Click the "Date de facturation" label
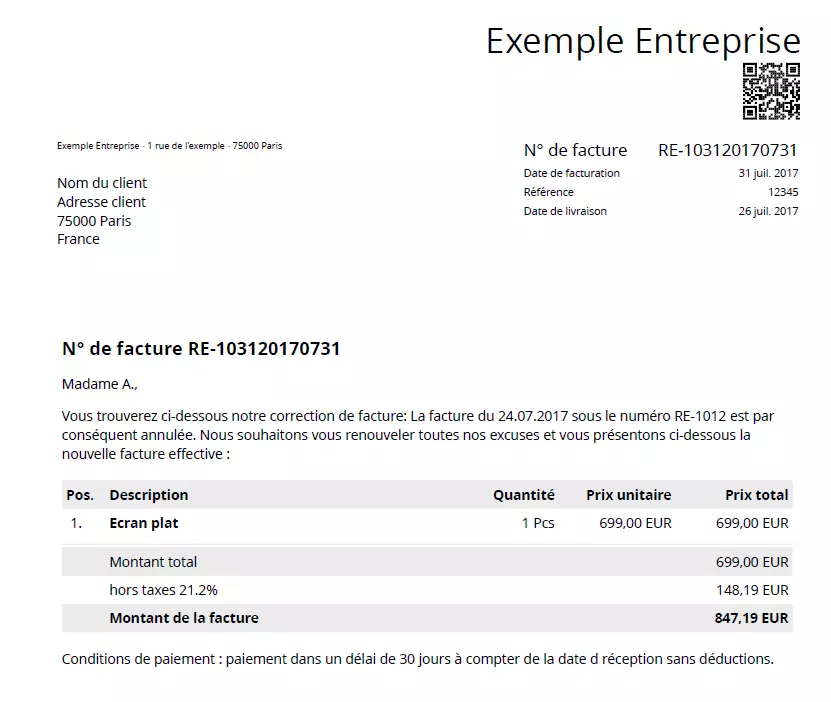 pos(571,173)
